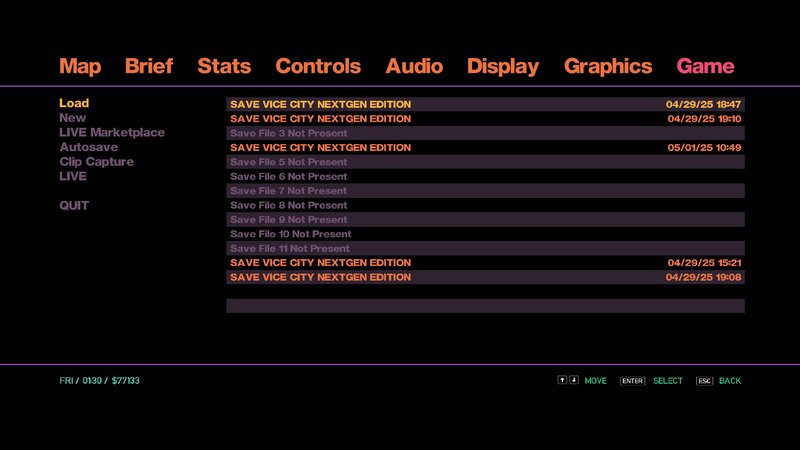Click the ESC key icon

tap(704, 381)
